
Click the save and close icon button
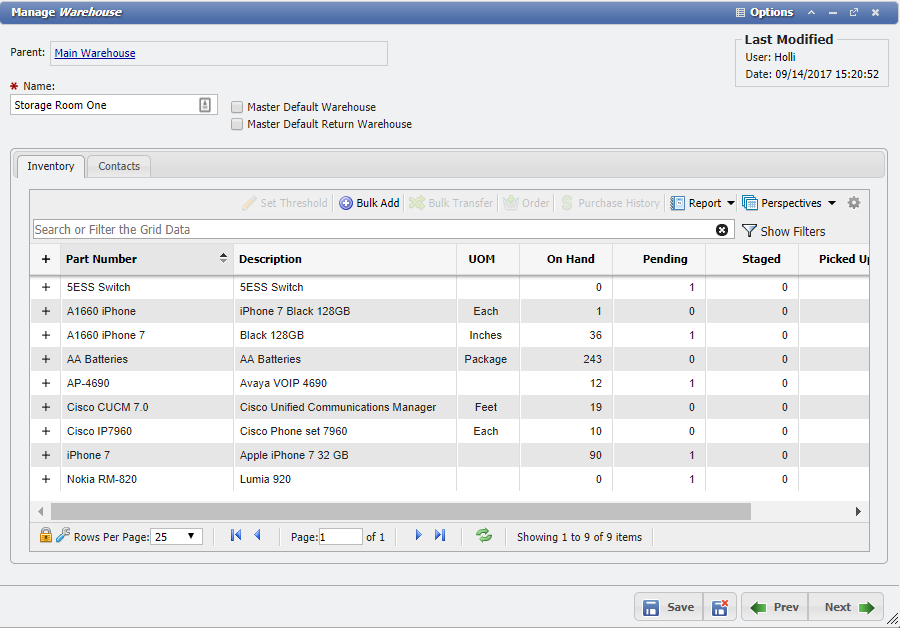click(719, 607)
